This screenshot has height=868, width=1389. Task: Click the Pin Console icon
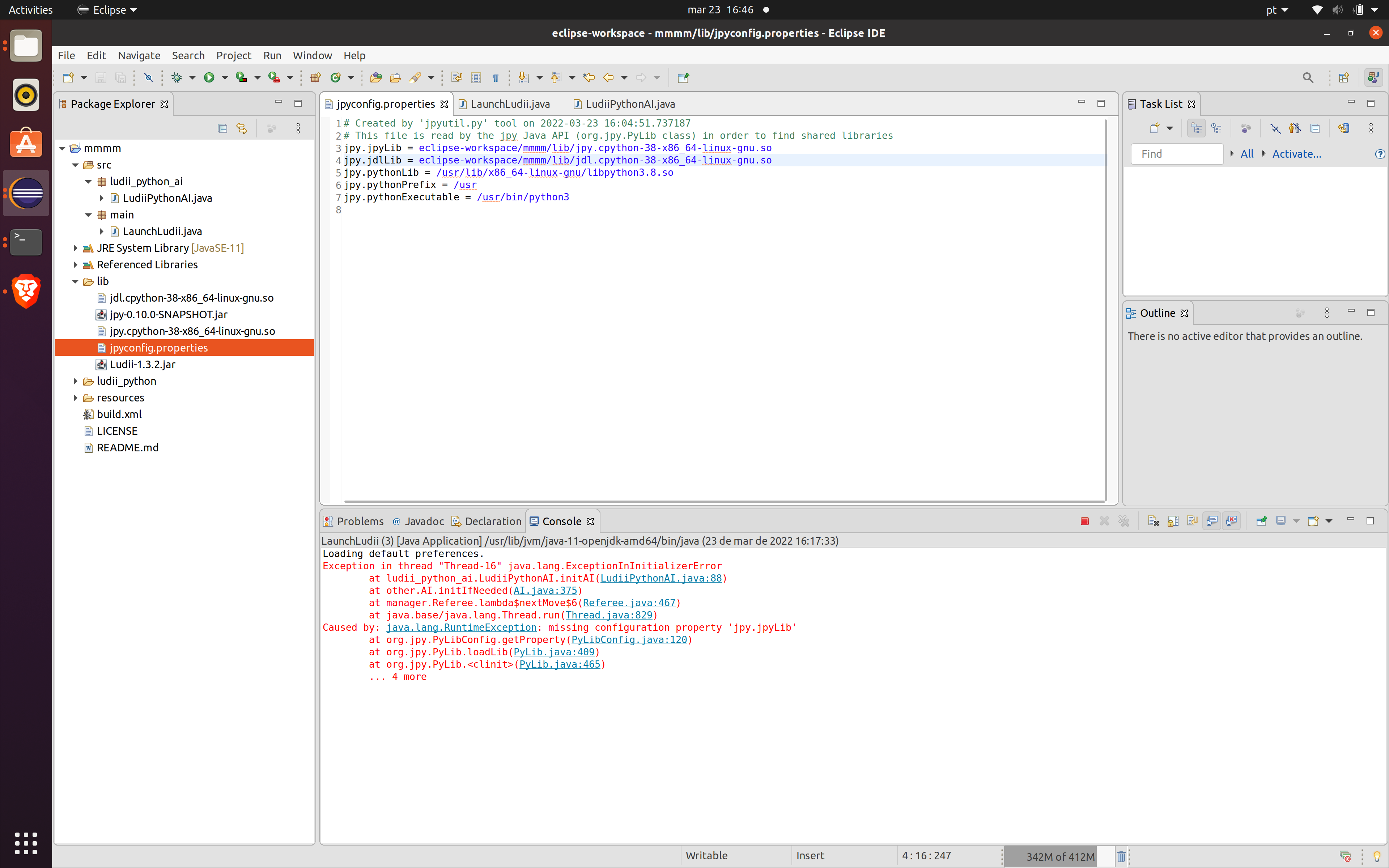pyautogui.click(x=1261, y=521)
